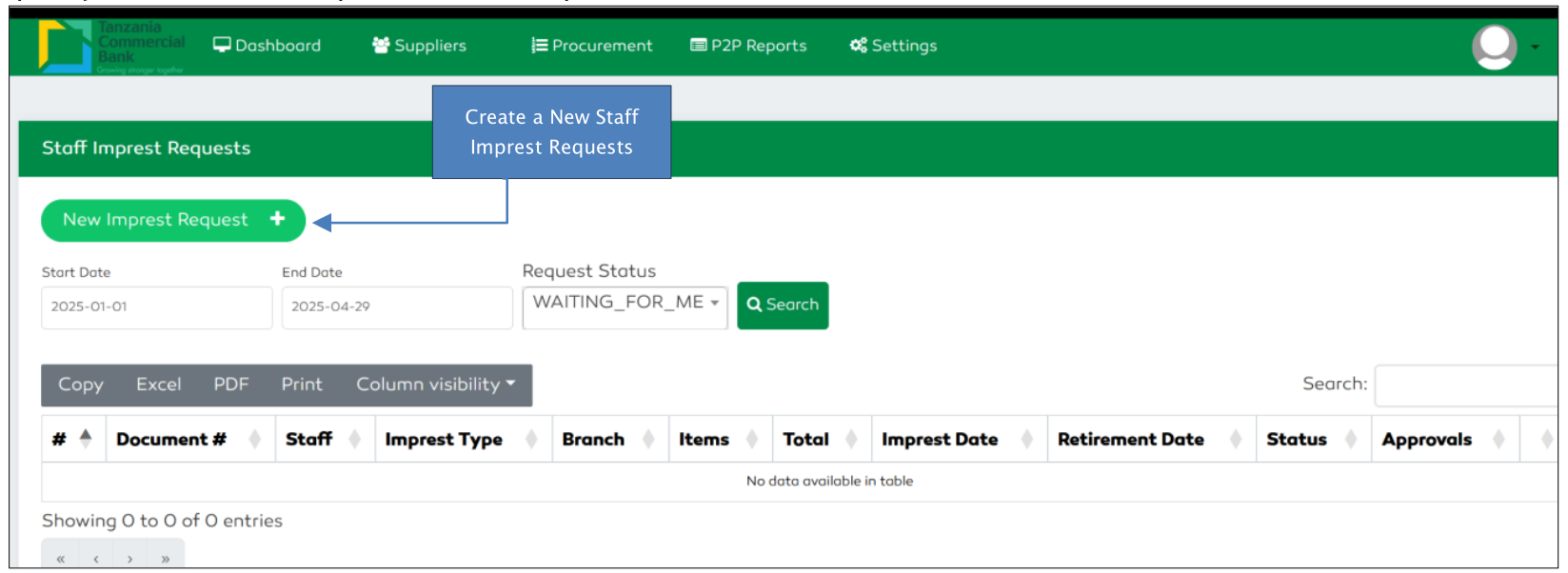This screenshot has width=1568, height=573.
Task: Sort by Retirement Date column
Action: tap(1152, 439)
